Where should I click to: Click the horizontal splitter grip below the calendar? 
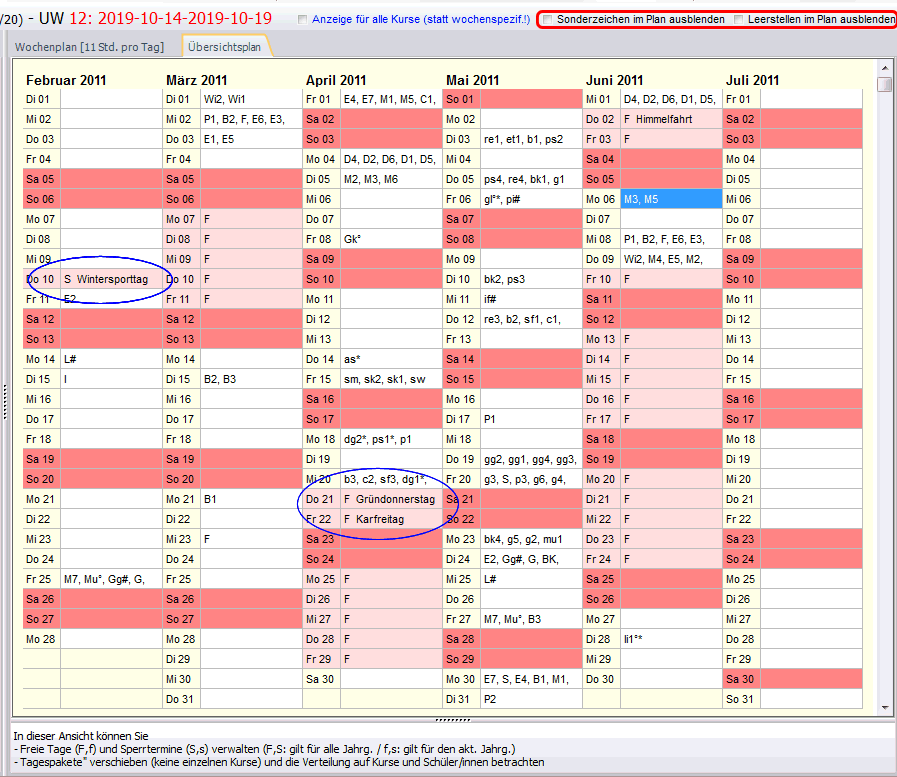pyautogui.click(x=453, y=719)
